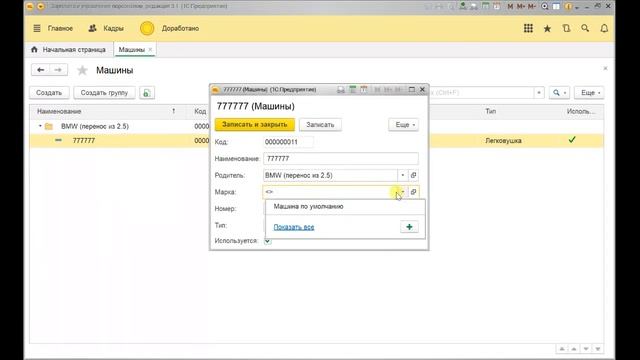Viewport: 640px width, 360px height.
Task: Click the list search field (Ctrl+F)
Action: tap(482, 93)
